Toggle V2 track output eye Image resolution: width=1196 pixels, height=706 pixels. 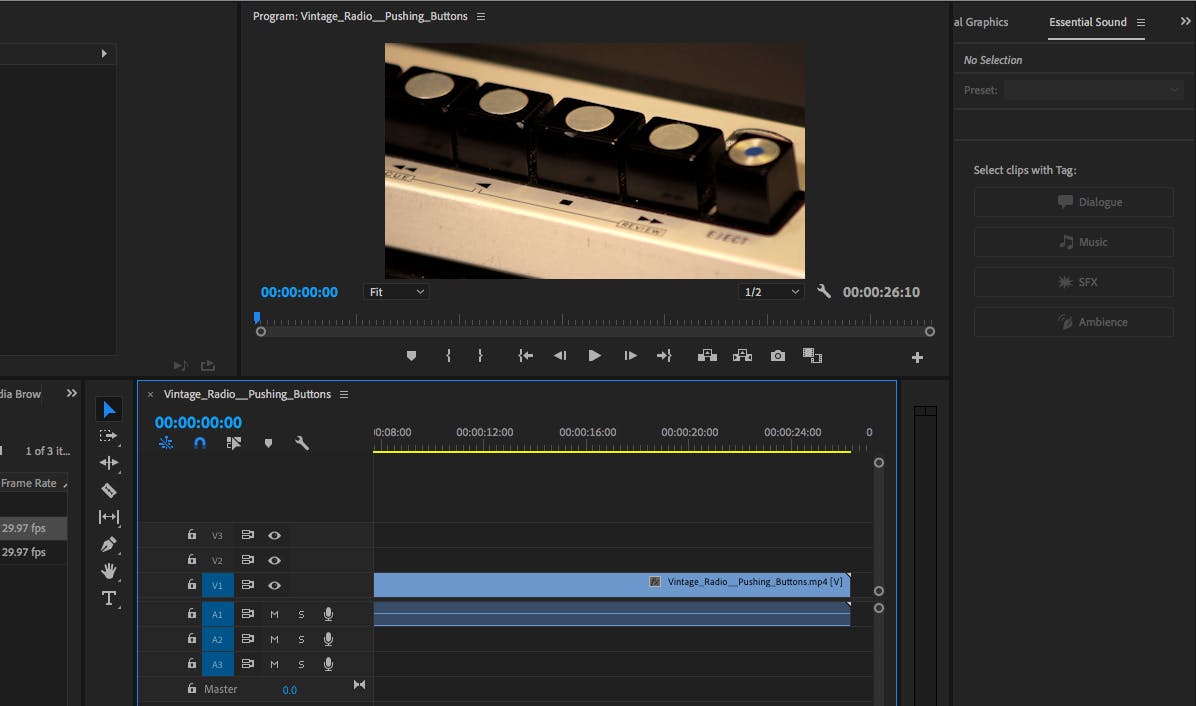tap(275, 560)
